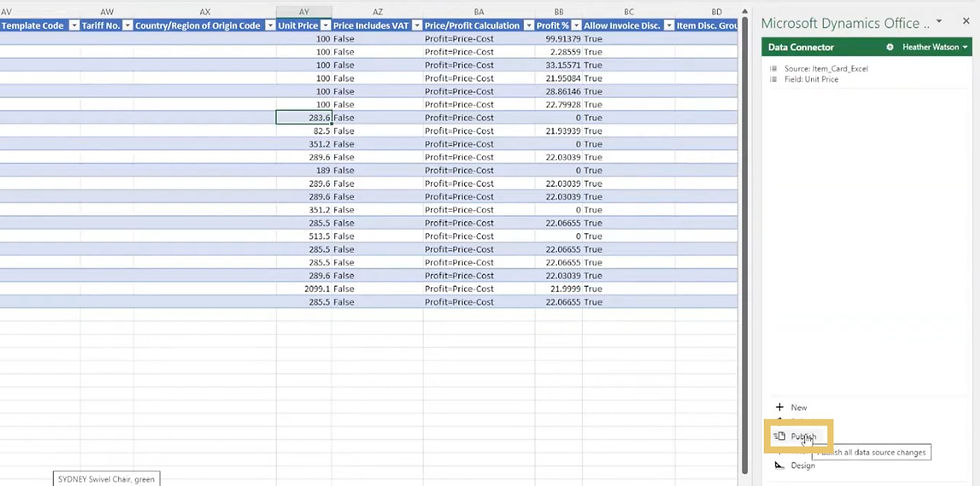The width and height of the screenshot is (980, 486).
Task: Click the Data Connector heading
Action: [801, 47]
